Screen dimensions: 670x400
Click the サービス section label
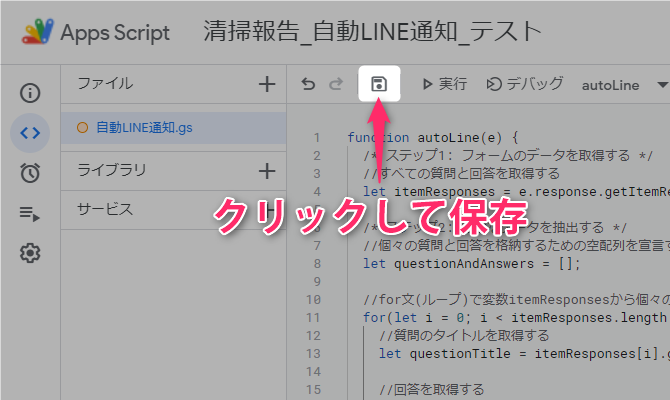[x=105, y=209]
